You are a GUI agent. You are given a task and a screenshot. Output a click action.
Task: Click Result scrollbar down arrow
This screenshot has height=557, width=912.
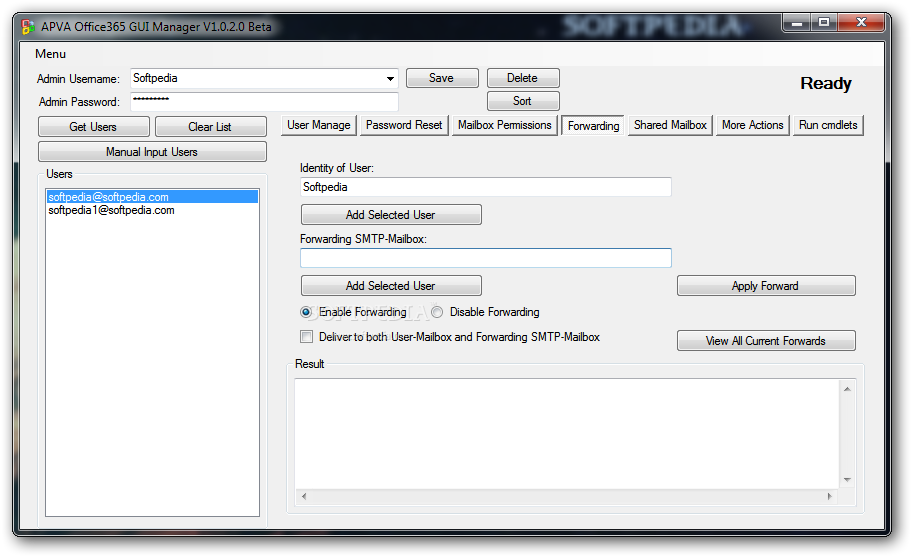tap(847, 480)
